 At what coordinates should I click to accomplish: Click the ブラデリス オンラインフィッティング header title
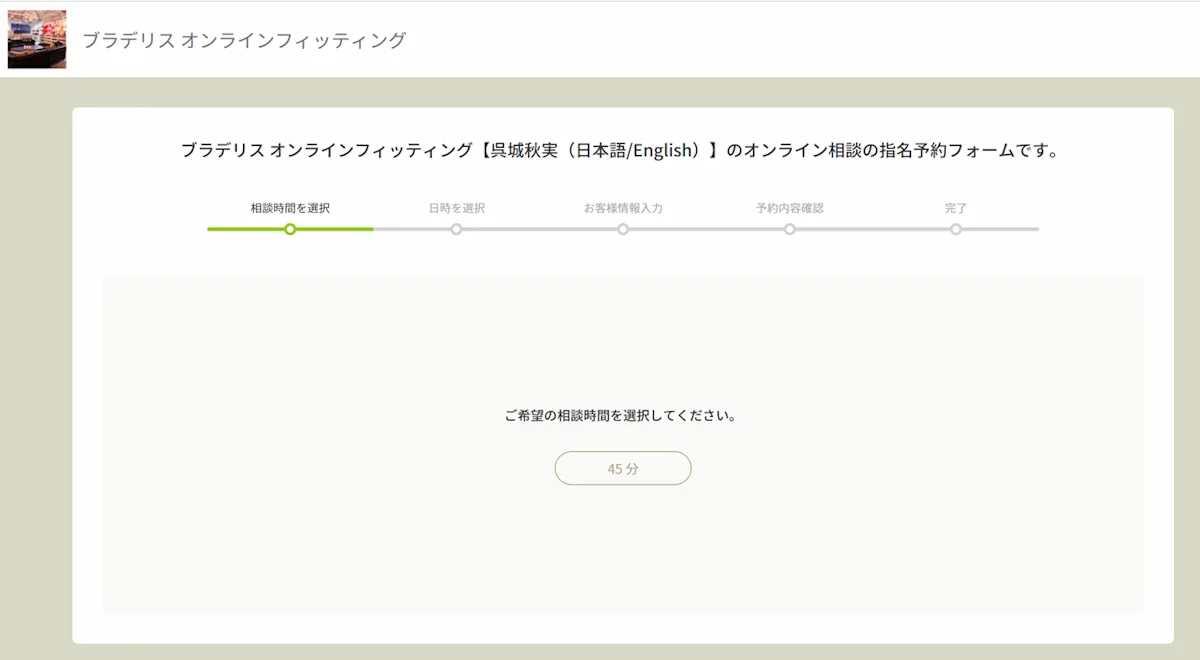click(244, 40)
